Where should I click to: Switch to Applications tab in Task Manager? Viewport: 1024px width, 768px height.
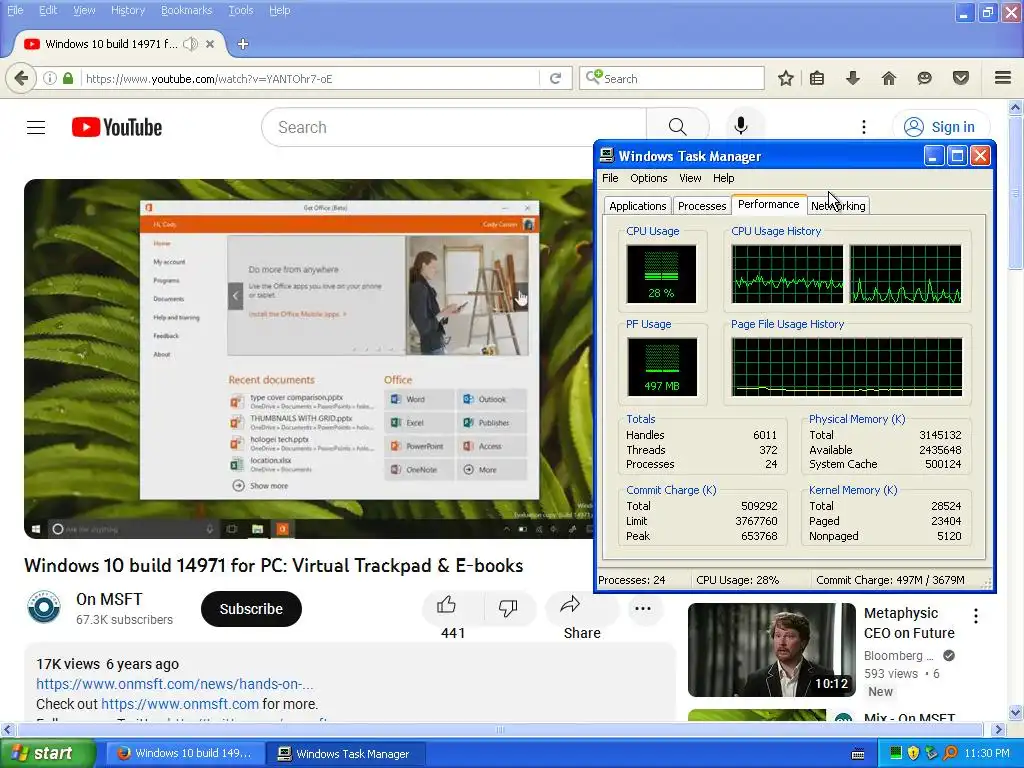point(637,206)
